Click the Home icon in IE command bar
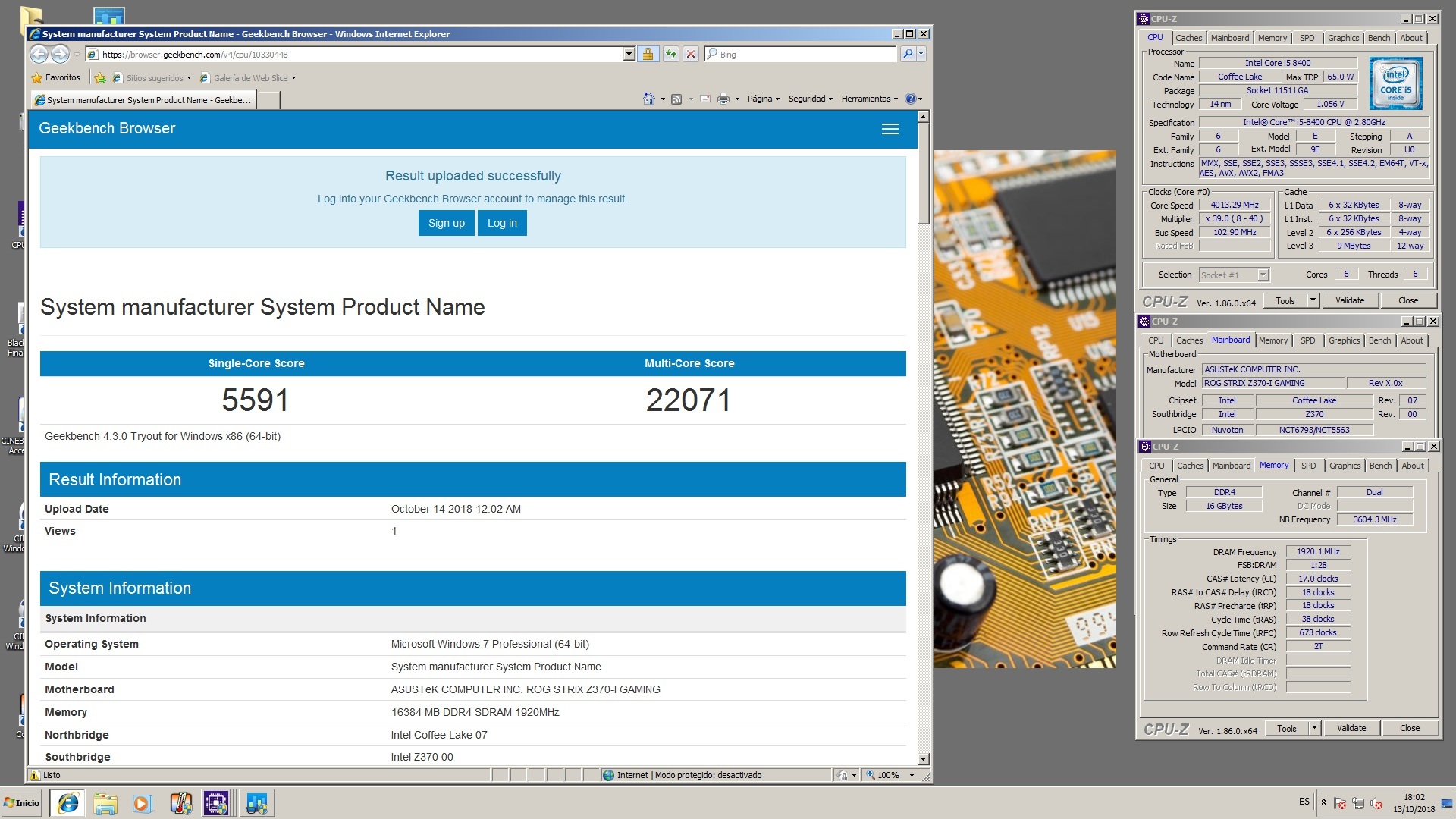Screen dimensions: 1456x819 648,99
